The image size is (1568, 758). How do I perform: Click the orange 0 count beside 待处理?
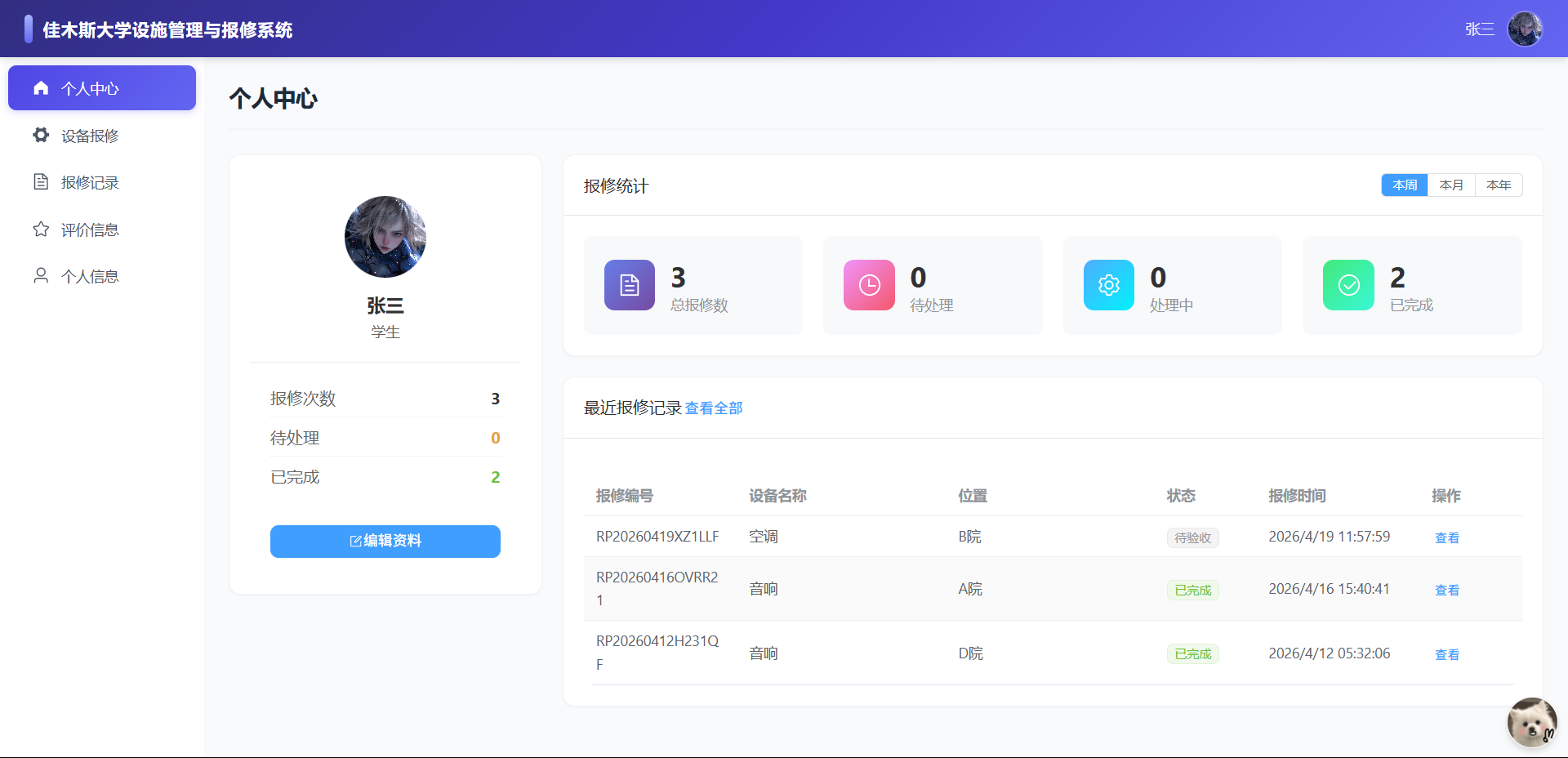point(495,438)
